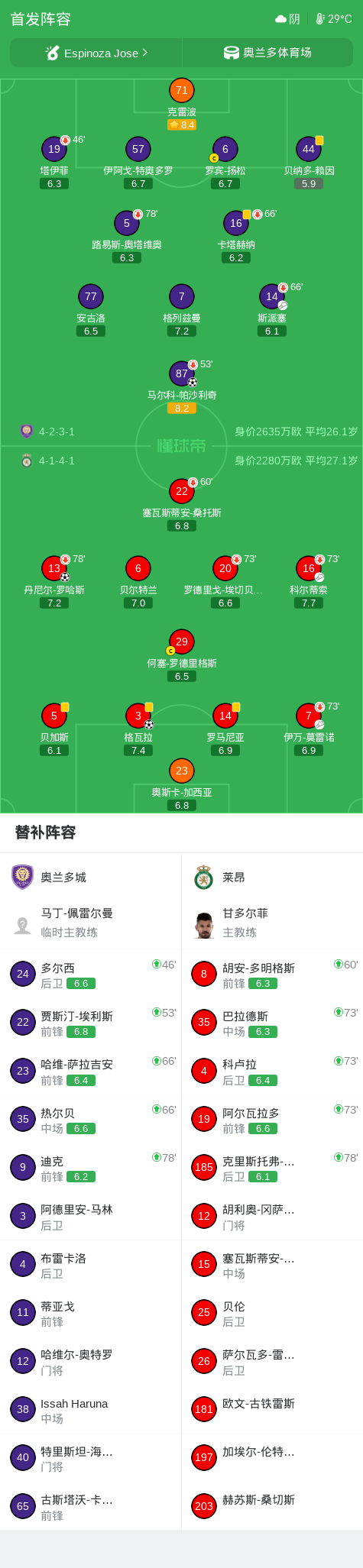Tap yellow card icon on player 44 贝纳多-赖因
The image size is (363, 1568).
tap(319, 141)
